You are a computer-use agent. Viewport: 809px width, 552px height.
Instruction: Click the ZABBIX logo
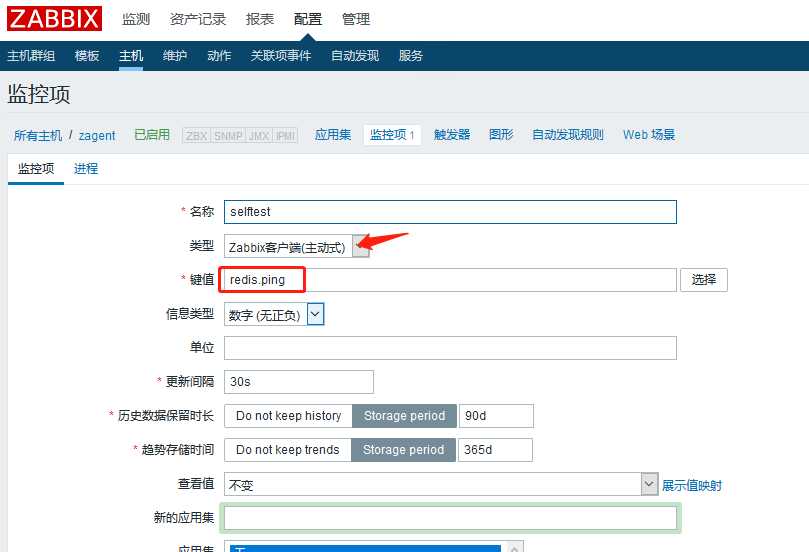coord(54,19)
